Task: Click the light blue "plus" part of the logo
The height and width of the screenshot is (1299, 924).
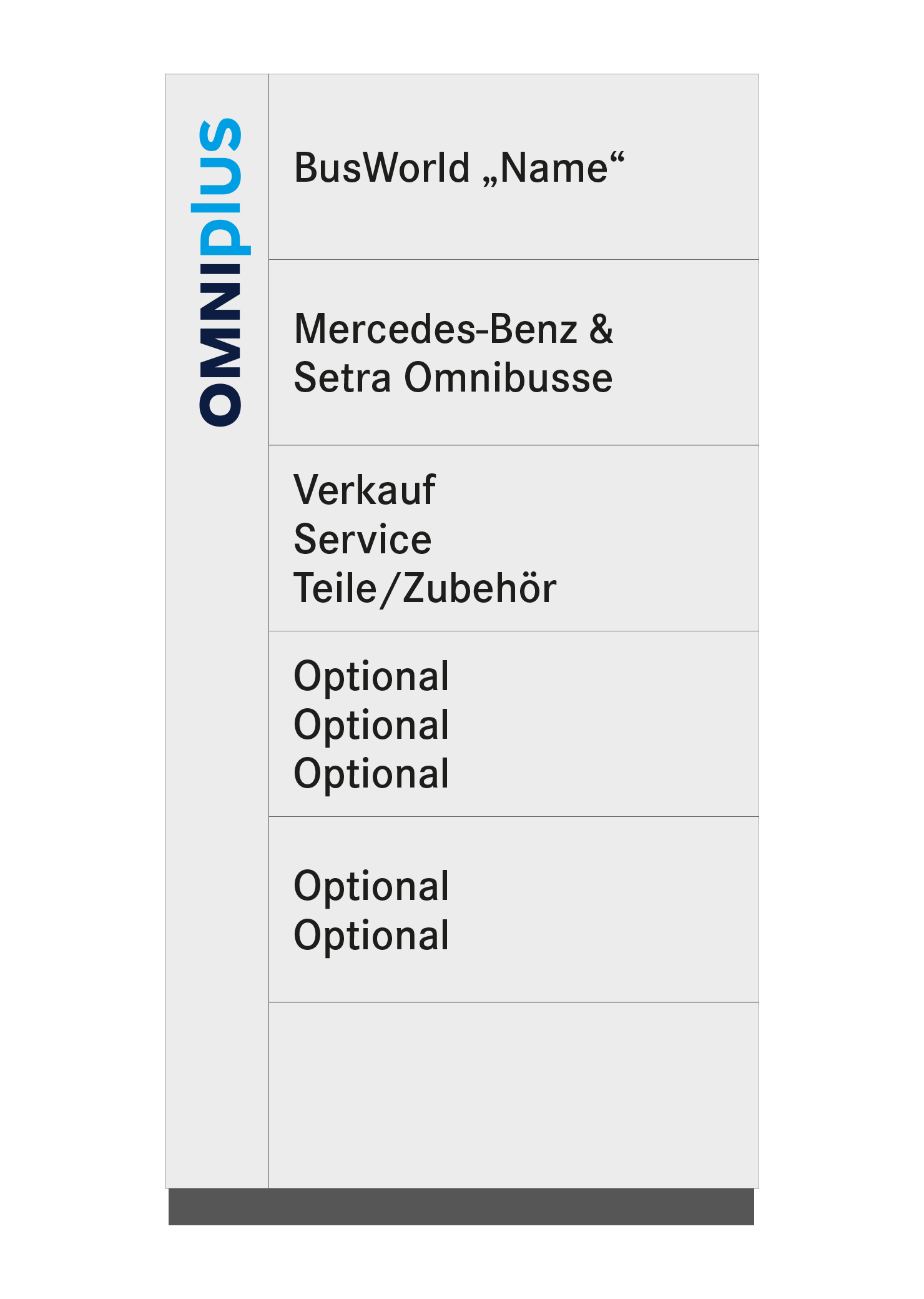Action: pyautogui.click(x=221, y=187)
